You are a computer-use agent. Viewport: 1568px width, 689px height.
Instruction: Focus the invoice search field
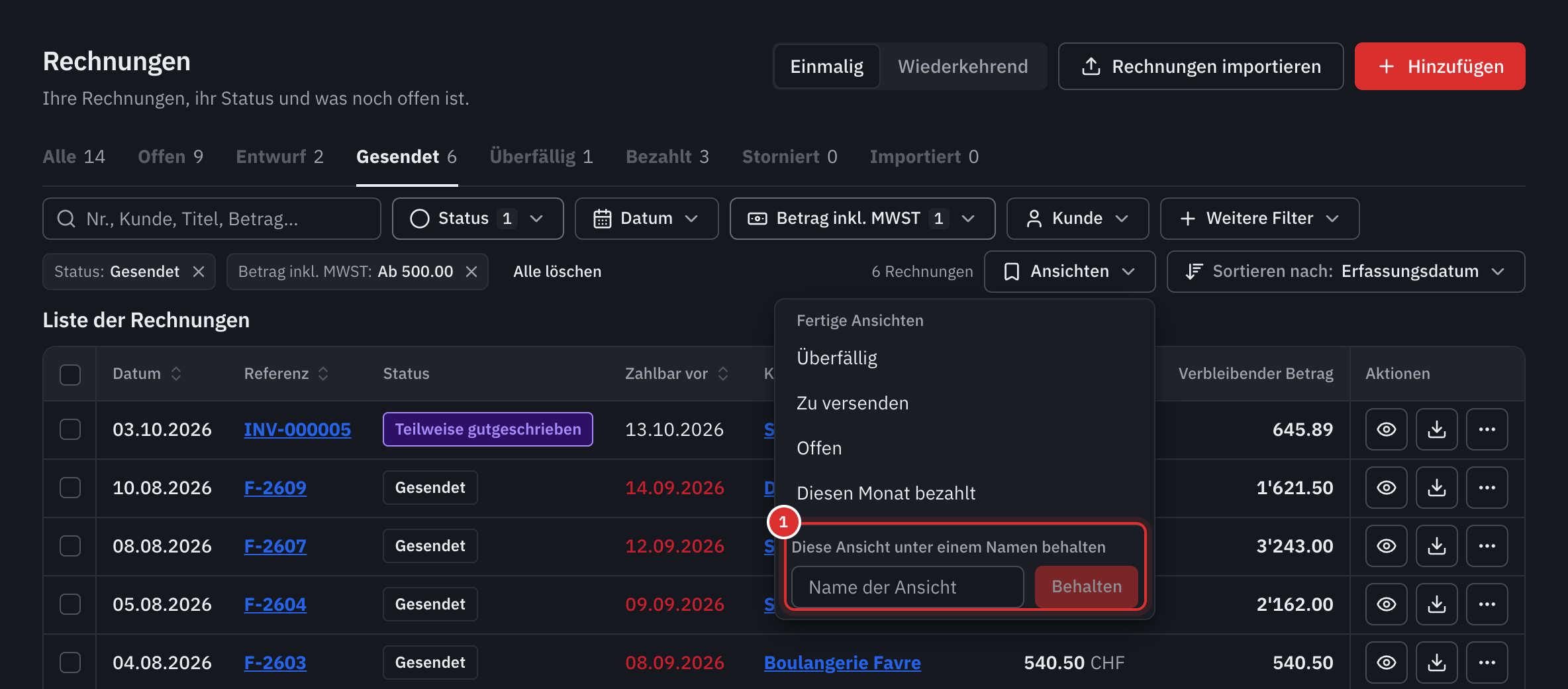tap(212, 219)
